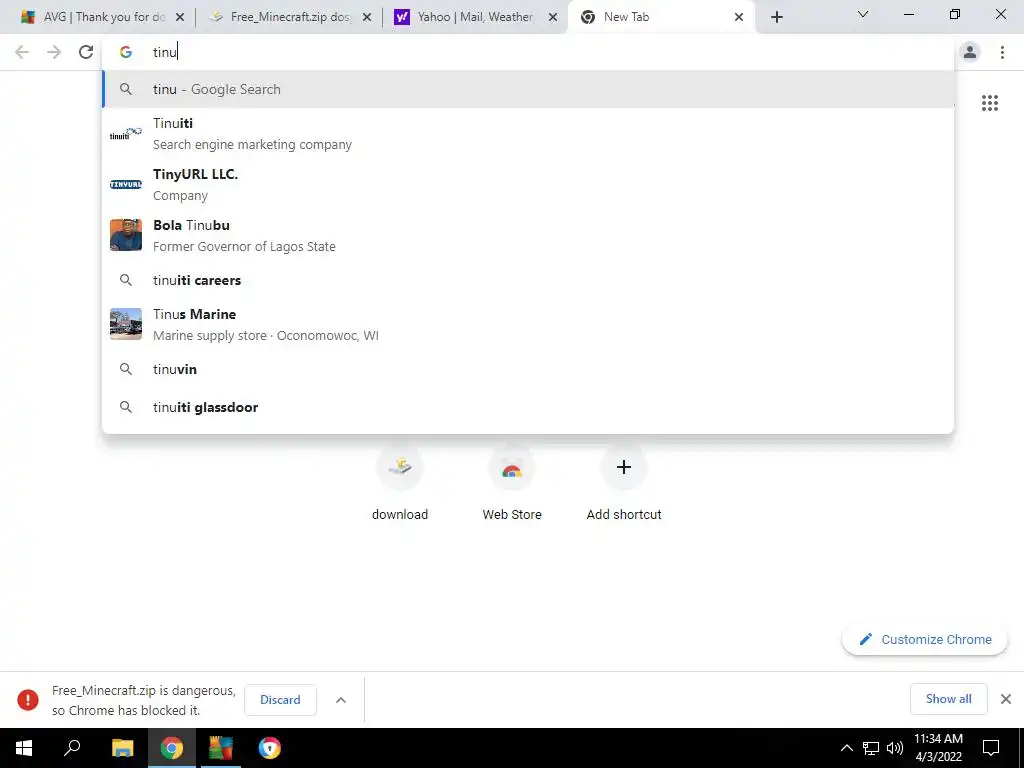Click the Tinuiti logo thumbnail
The image size is (1024, 768).
[x=125, y=134]
